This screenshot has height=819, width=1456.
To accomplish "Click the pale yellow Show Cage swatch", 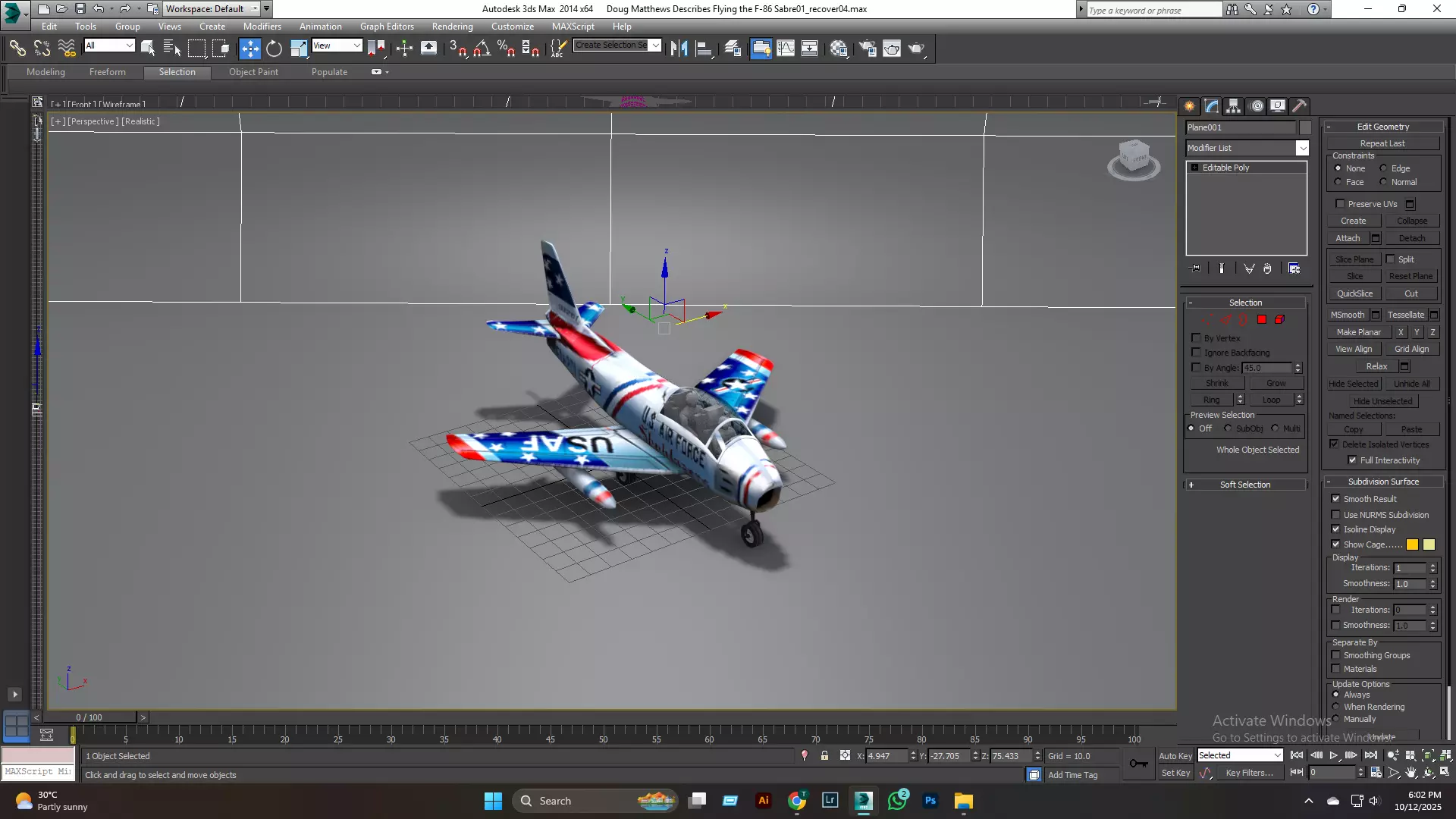I will coord(1429,544).
